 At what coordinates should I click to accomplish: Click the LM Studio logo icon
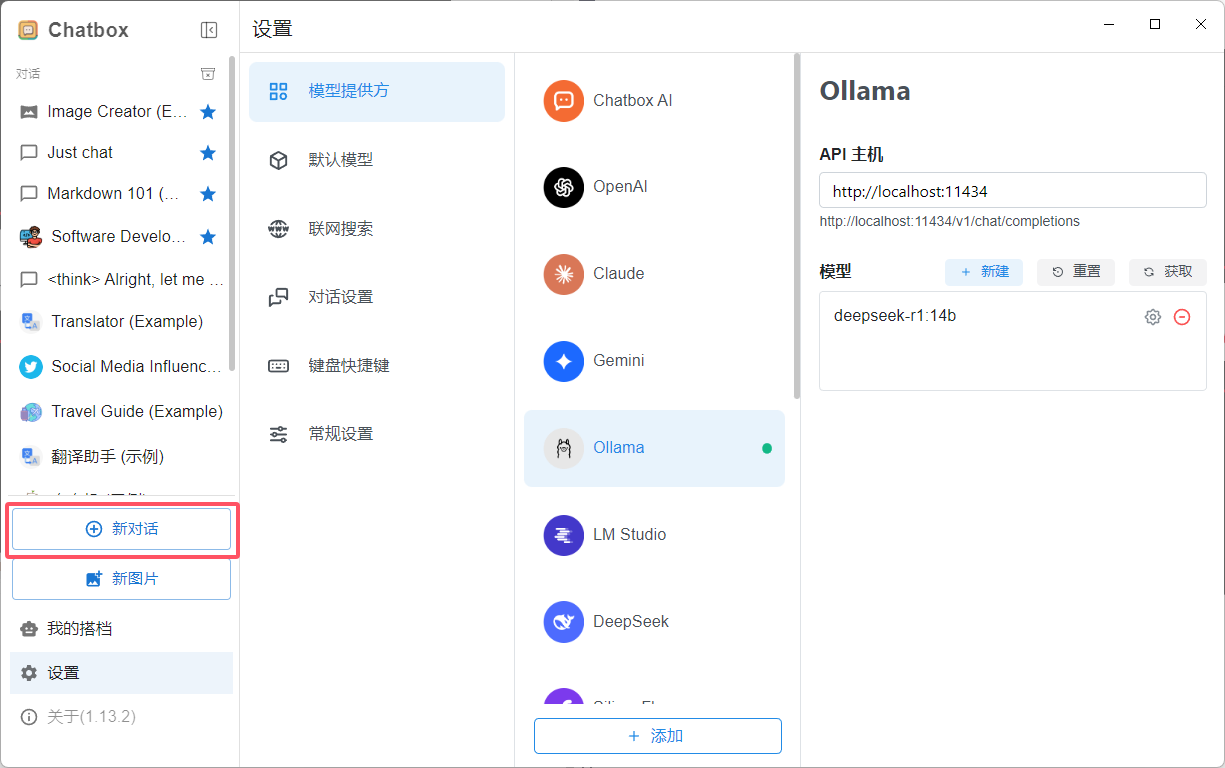564,535
